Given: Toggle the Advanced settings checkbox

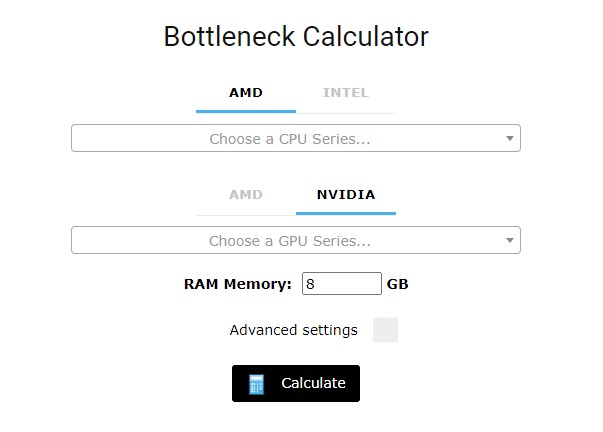Looking at the screenshot, I should (385, 330).
